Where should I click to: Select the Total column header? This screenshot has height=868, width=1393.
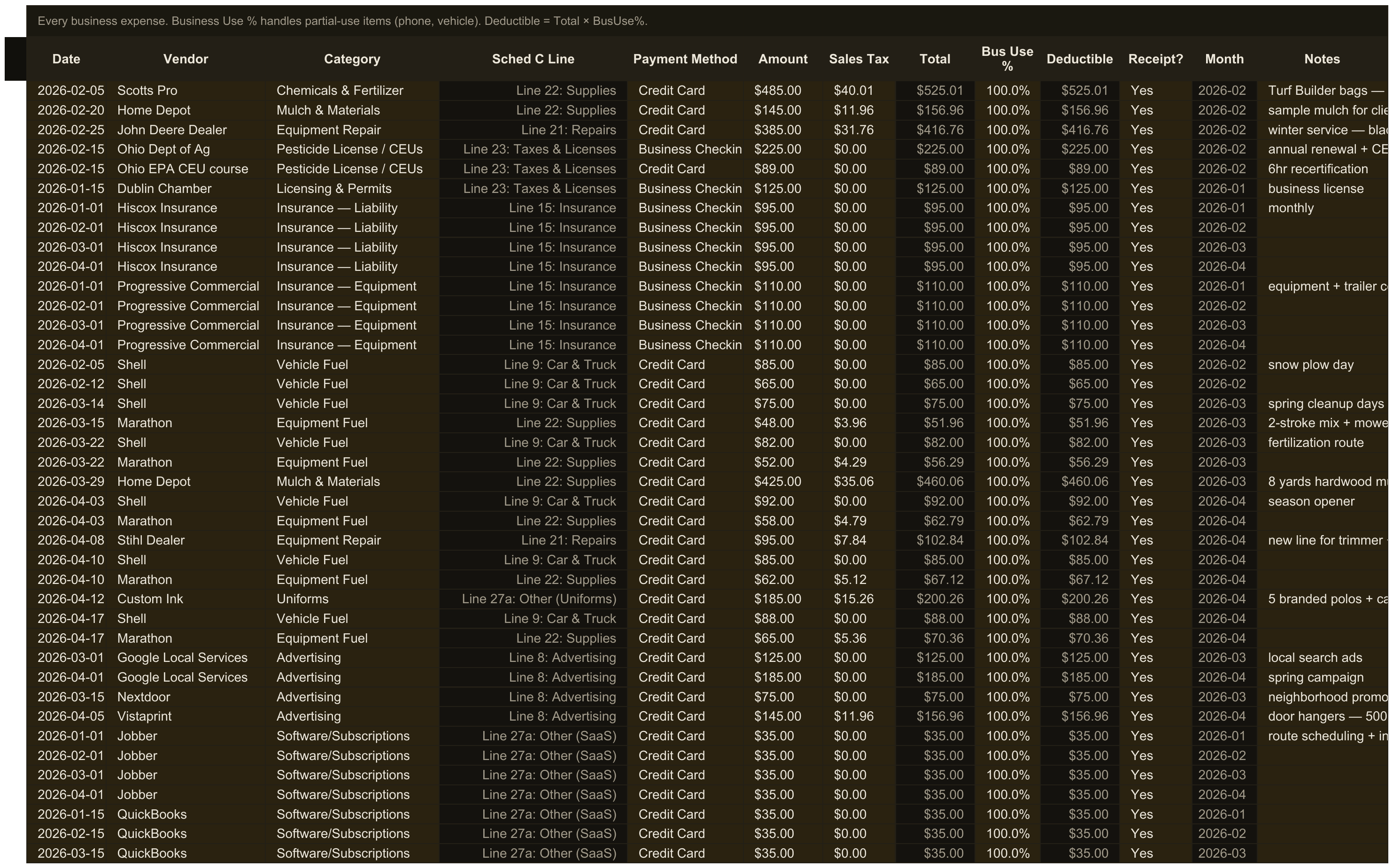pyautogui.click(x=935, y=59)
